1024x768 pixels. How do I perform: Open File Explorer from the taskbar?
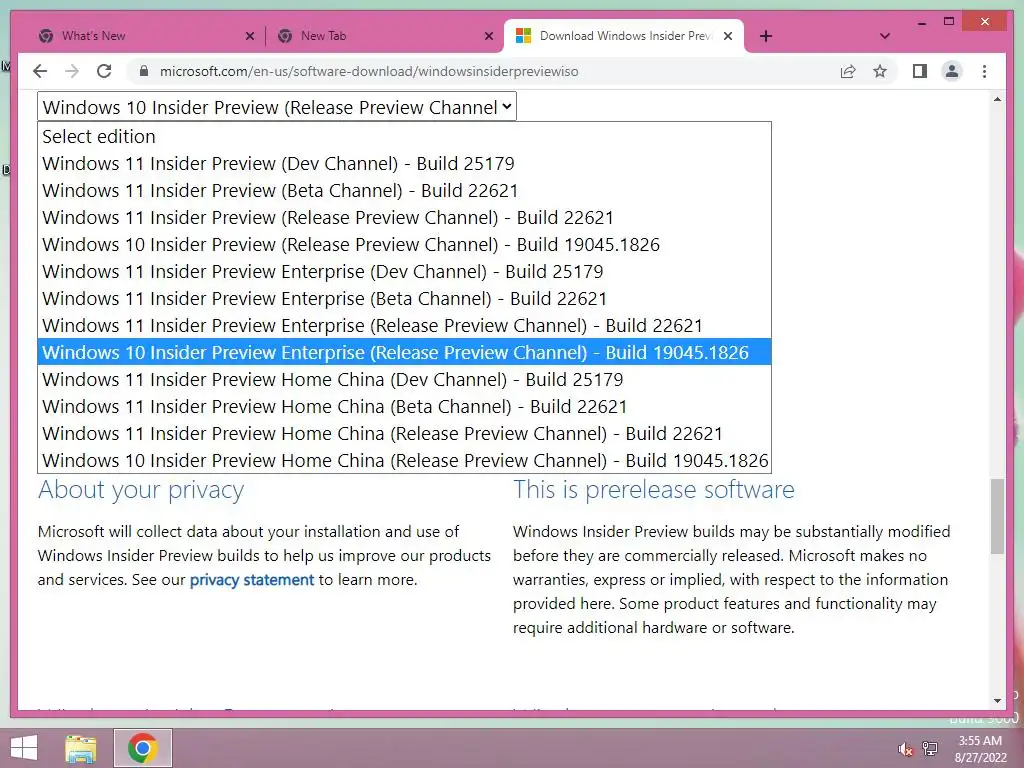pos(81,748)
